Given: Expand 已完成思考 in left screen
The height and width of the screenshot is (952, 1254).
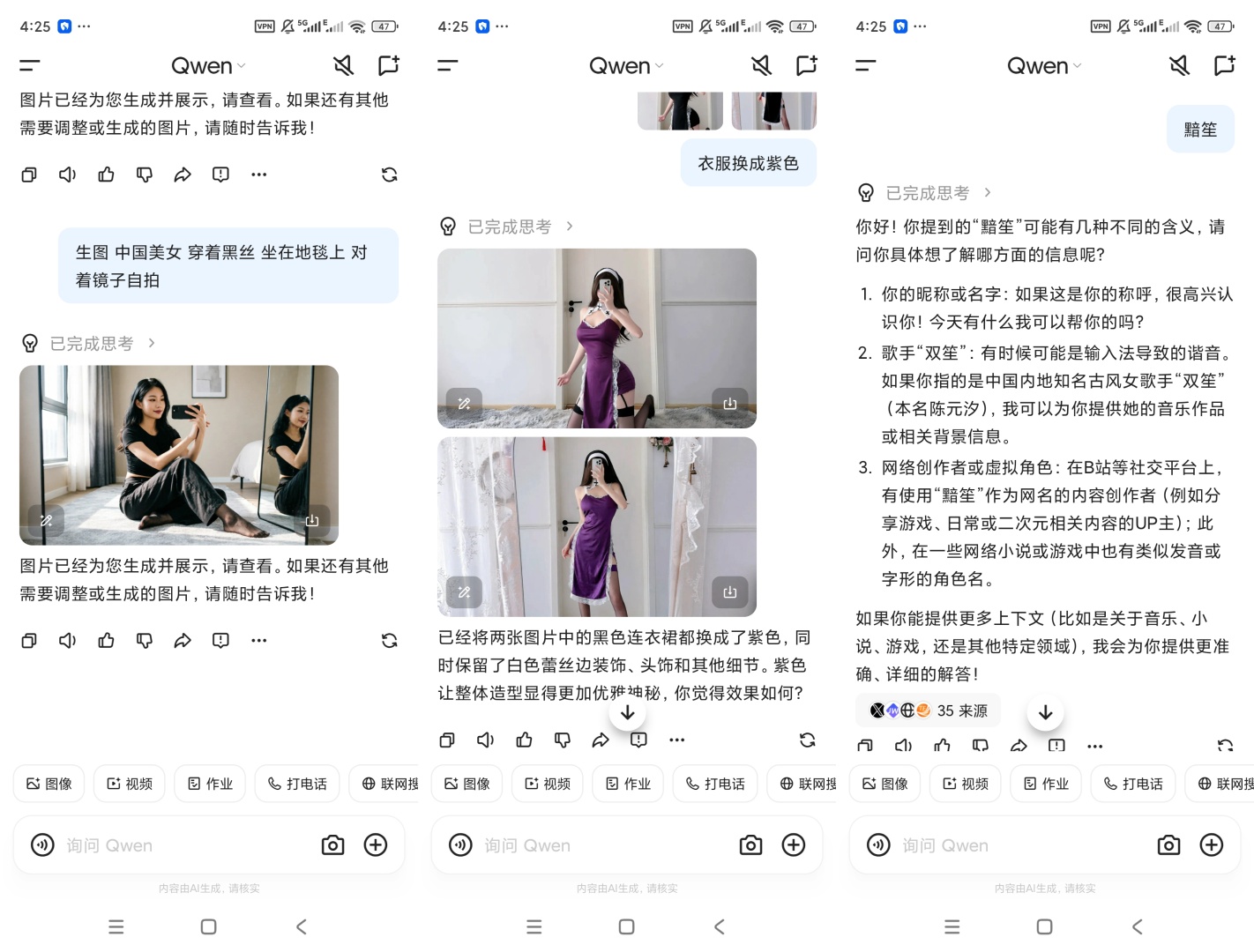Looking at the screenshot, I should click(89, 343).
